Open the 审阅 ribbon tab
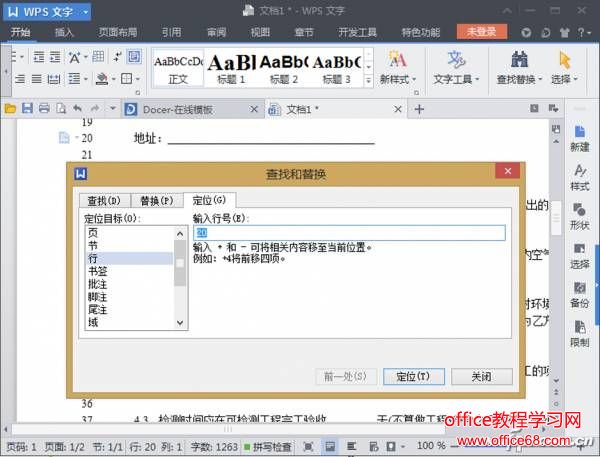Viewport: 600px width, 457px height. click(217, 32)
